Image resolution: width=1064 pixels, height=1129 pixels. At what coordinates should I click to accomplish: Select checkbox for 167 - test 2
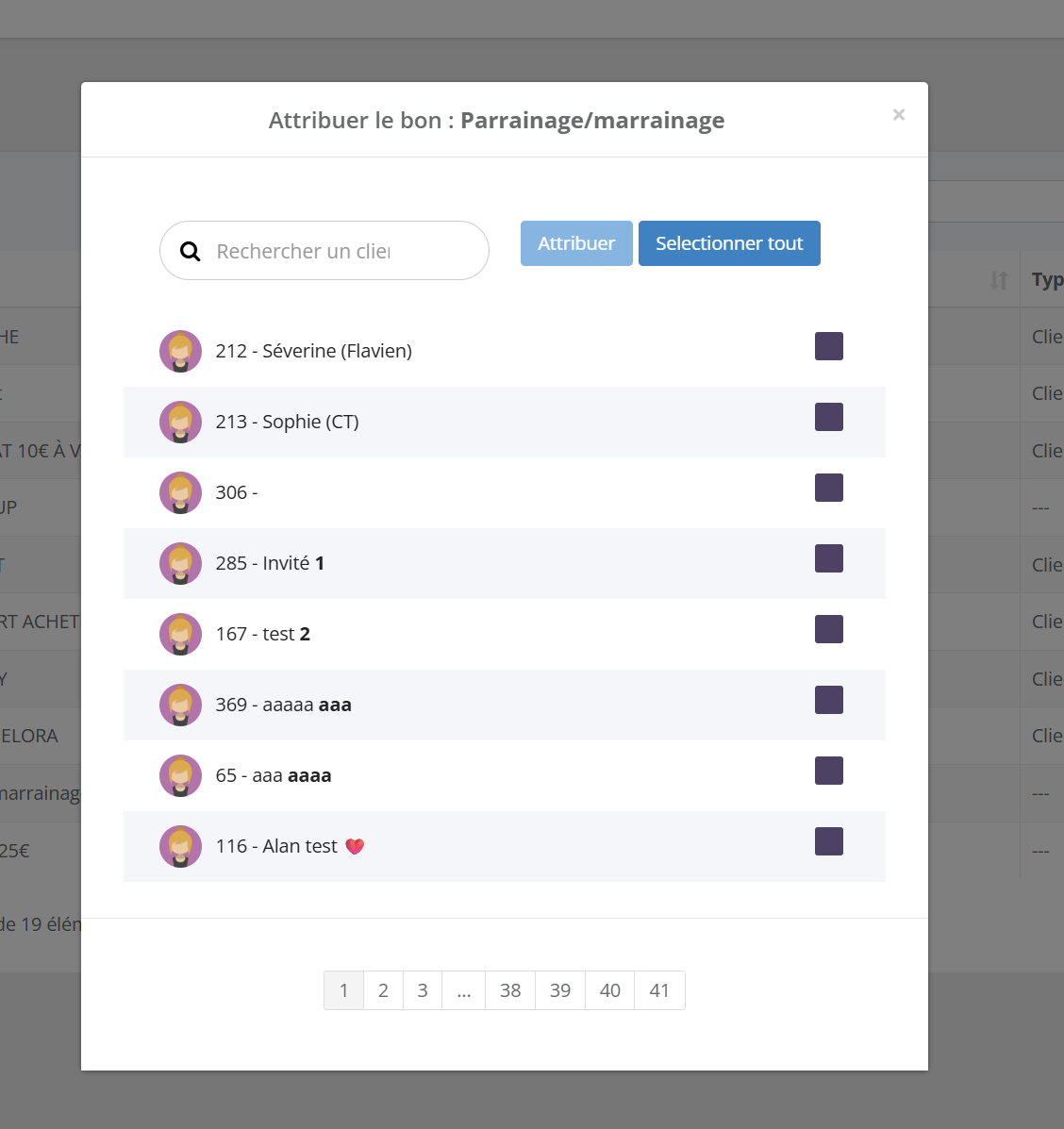tap(828, 629)
